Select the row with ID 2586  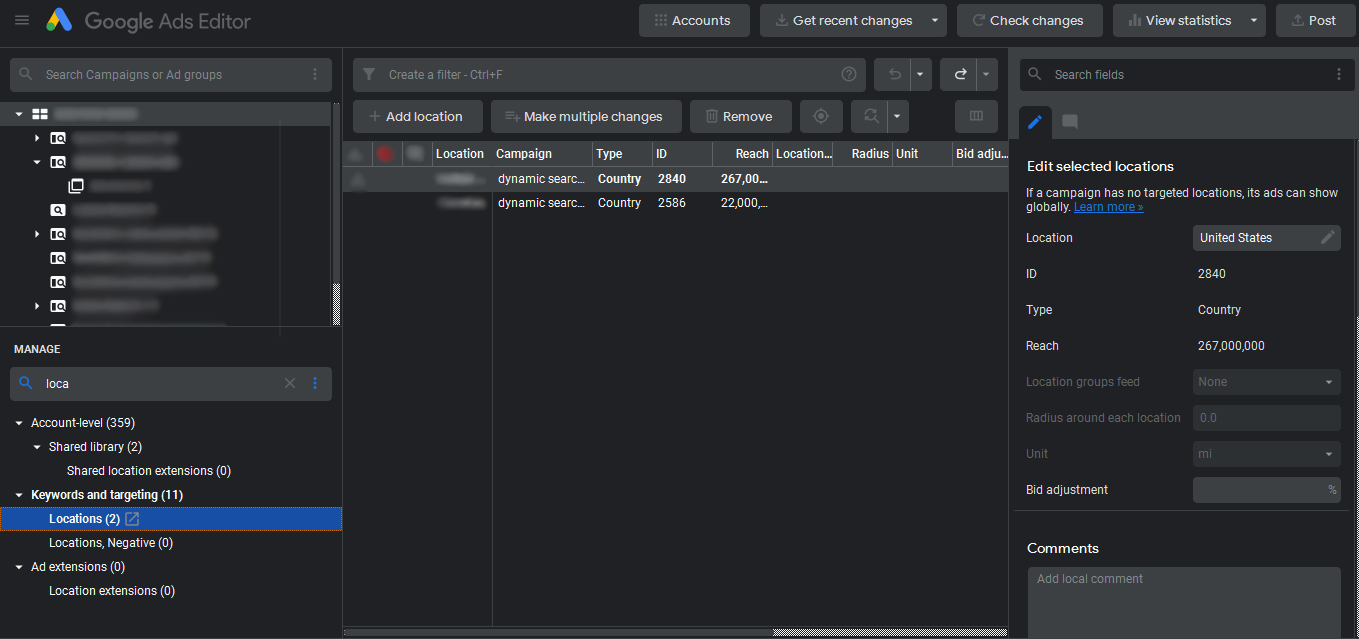675,203
